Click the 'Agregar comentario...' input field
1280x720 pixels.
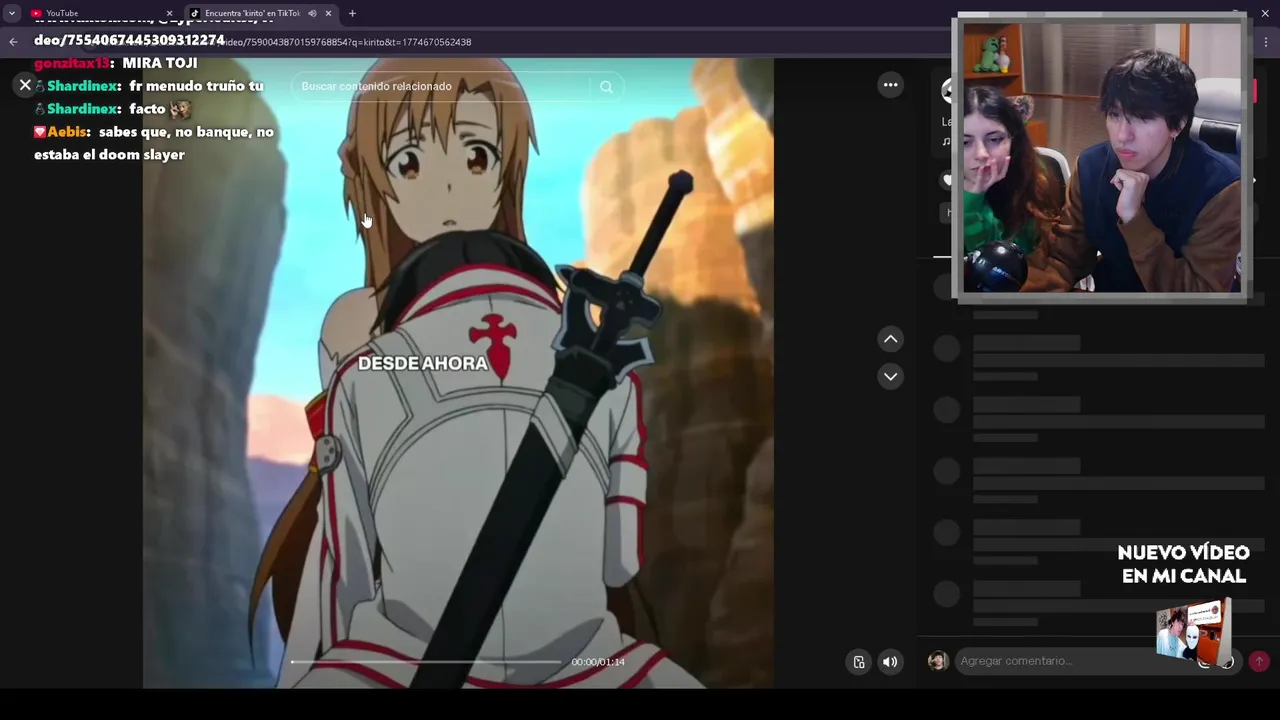pos(1075,661)
